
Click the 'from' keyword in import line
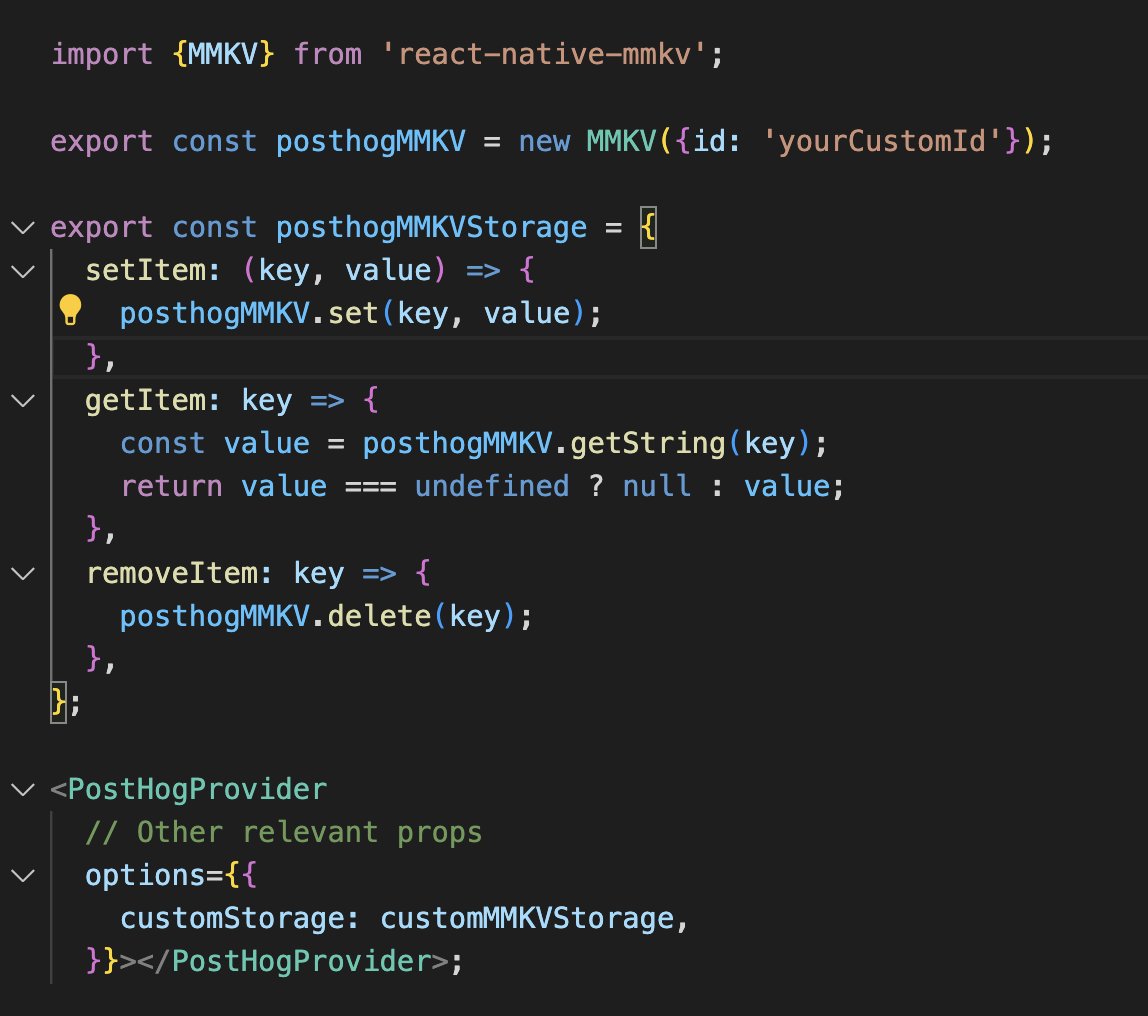327,54
